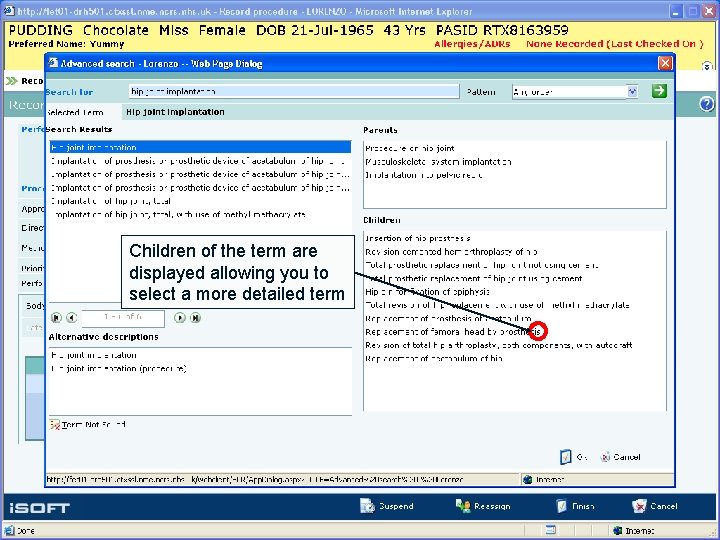Select child Total prosthetic replacement using cement
Viewport: 720px width, 540px height.
(x=473, y=278)
